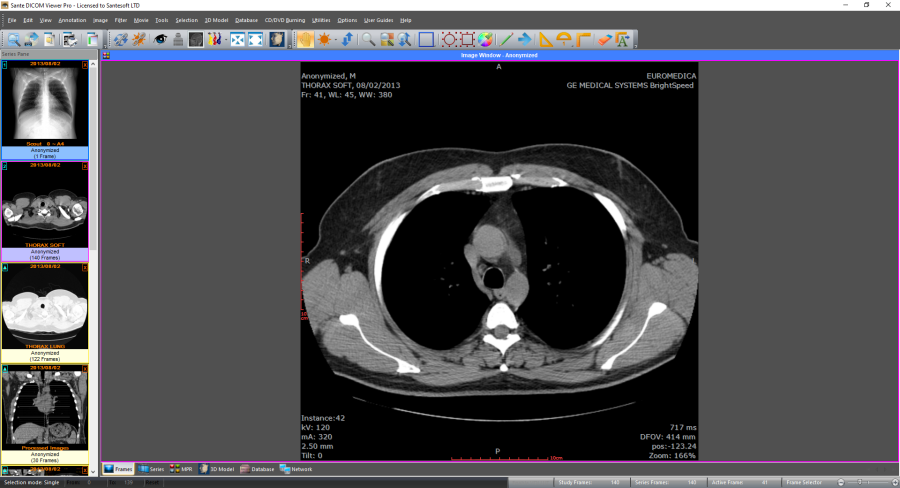
Task: Click the eye icon in toolbar
Action: tap(160, 39)
